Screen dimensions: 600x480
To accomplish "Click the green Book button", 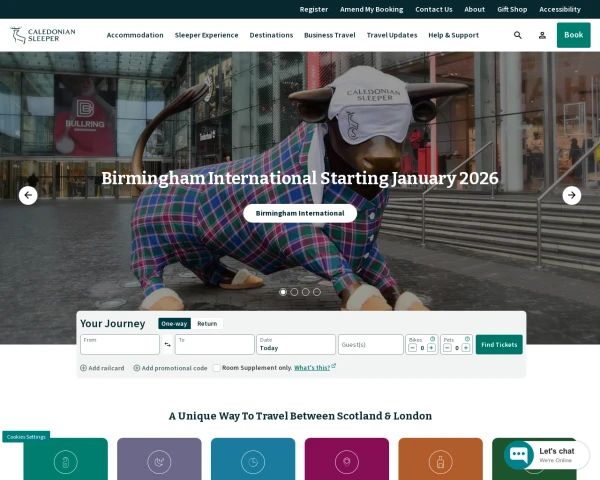I will [x=574, y=35].
